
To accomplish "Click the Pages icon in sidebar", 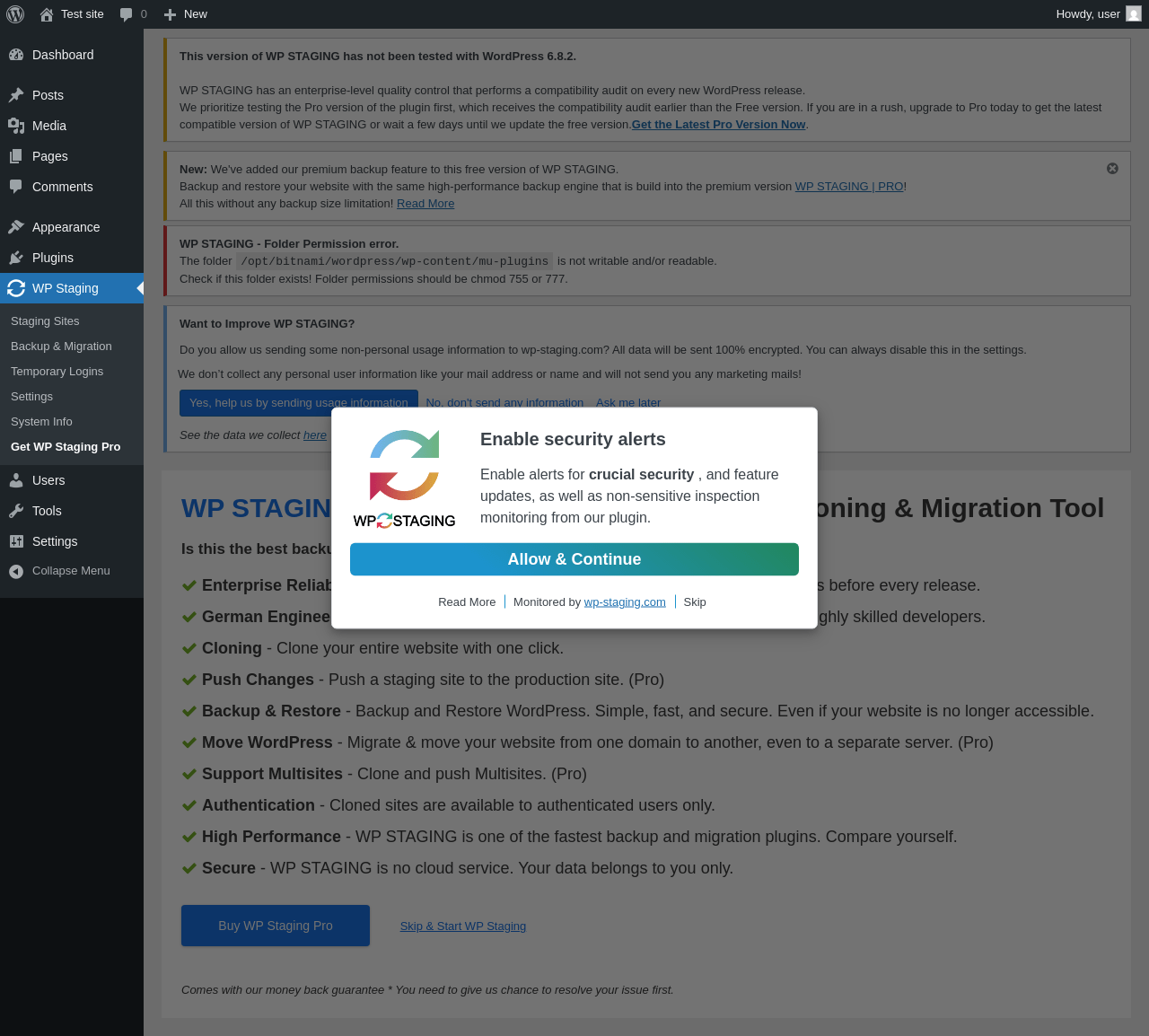I will [16, 156].
